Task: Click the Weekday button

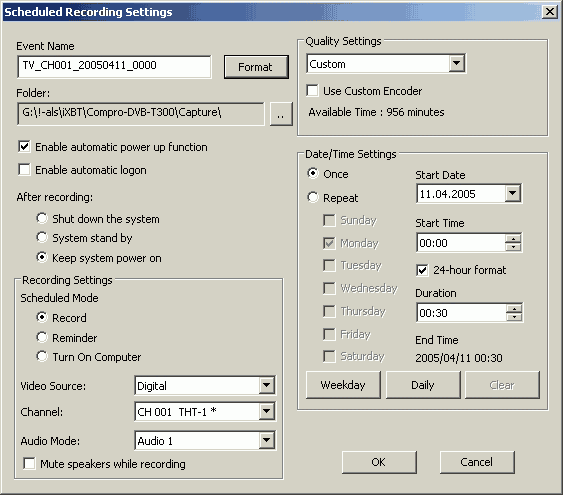Action: click(343, 385)
